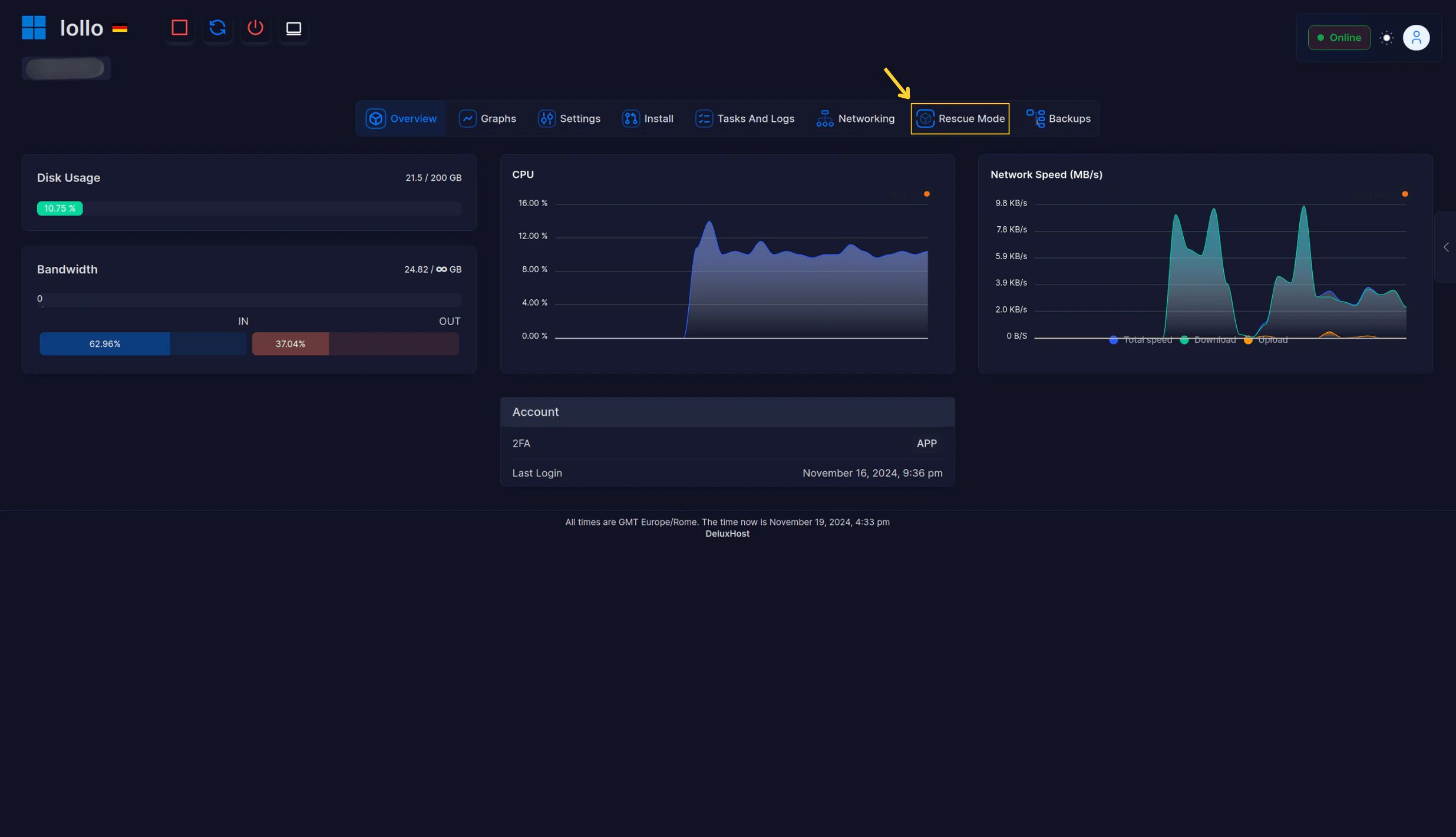
Task: Click the green Online status button
Action: [1339, 38]
